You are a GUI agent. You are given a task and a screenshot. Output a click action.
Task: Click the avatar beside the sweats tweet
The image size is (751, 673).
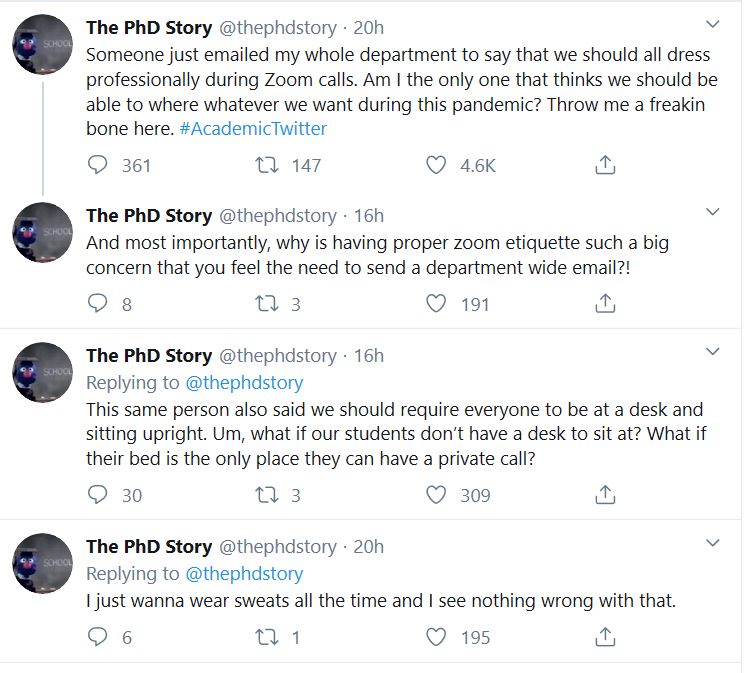tap(42, 563)
